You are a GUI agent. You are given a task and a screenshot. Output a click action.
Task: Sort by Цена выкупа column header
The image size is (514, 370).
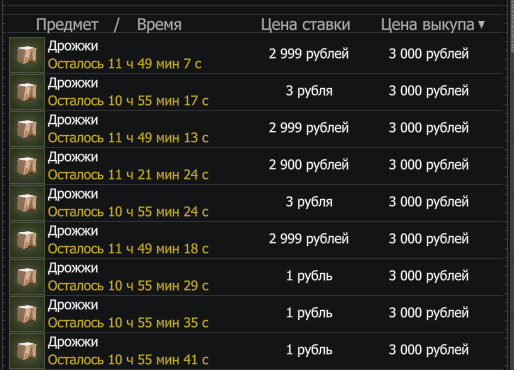pos(428,25)
